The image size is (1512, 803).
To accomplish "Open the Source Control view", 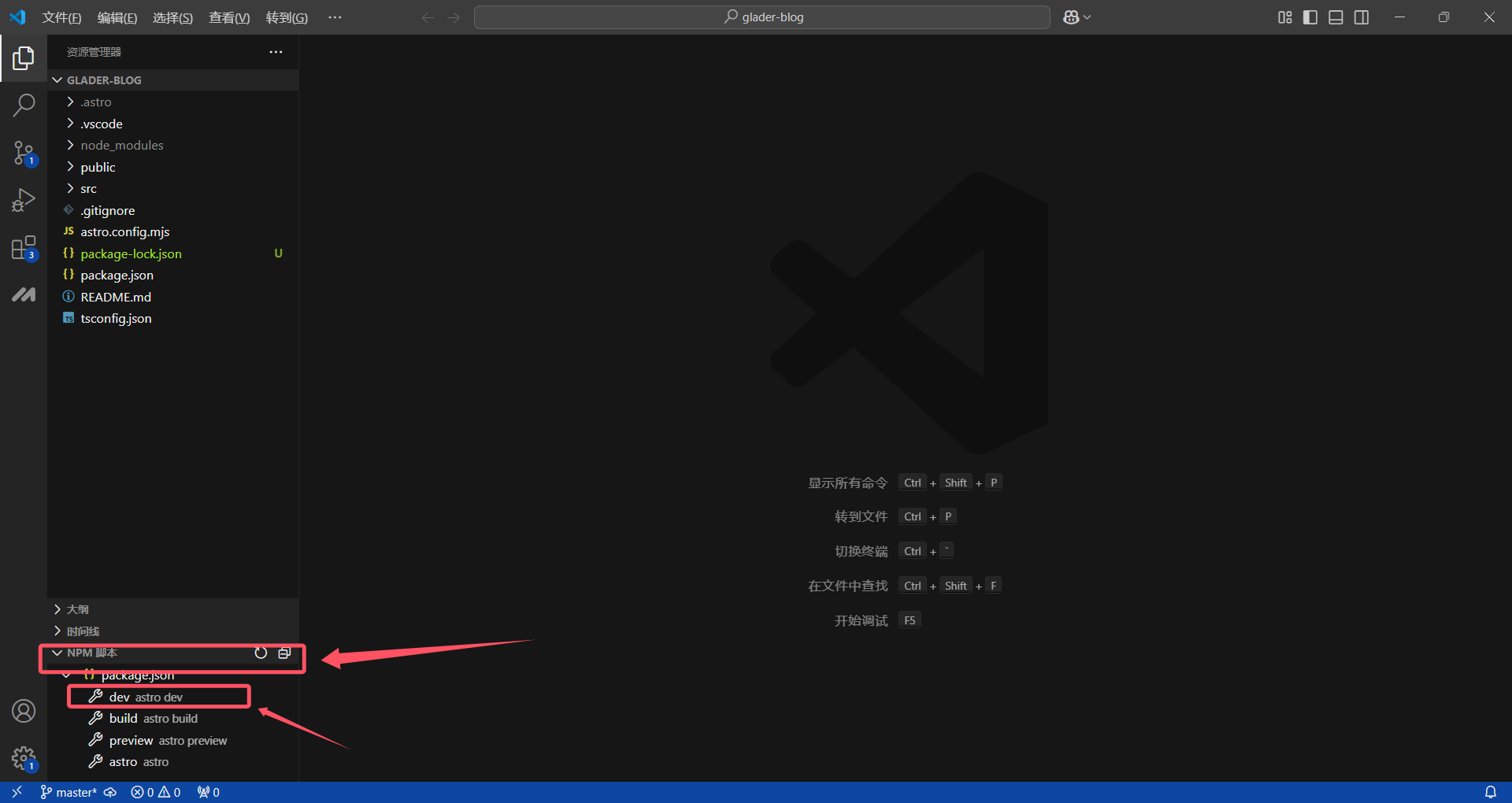I will point(24,153).
